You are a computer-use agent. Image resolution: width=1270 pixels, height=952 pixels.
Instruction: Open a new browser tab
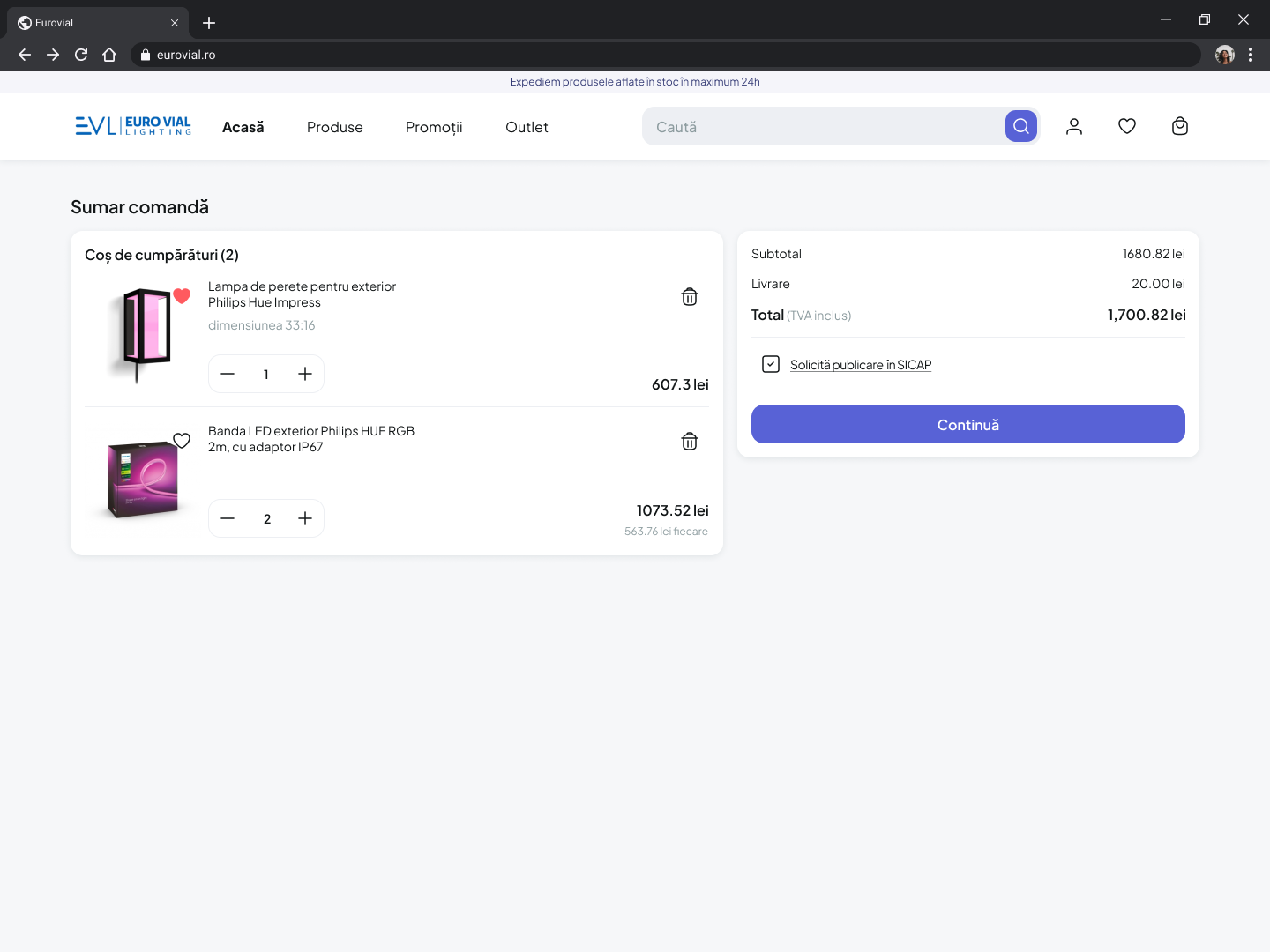[209, 23]
